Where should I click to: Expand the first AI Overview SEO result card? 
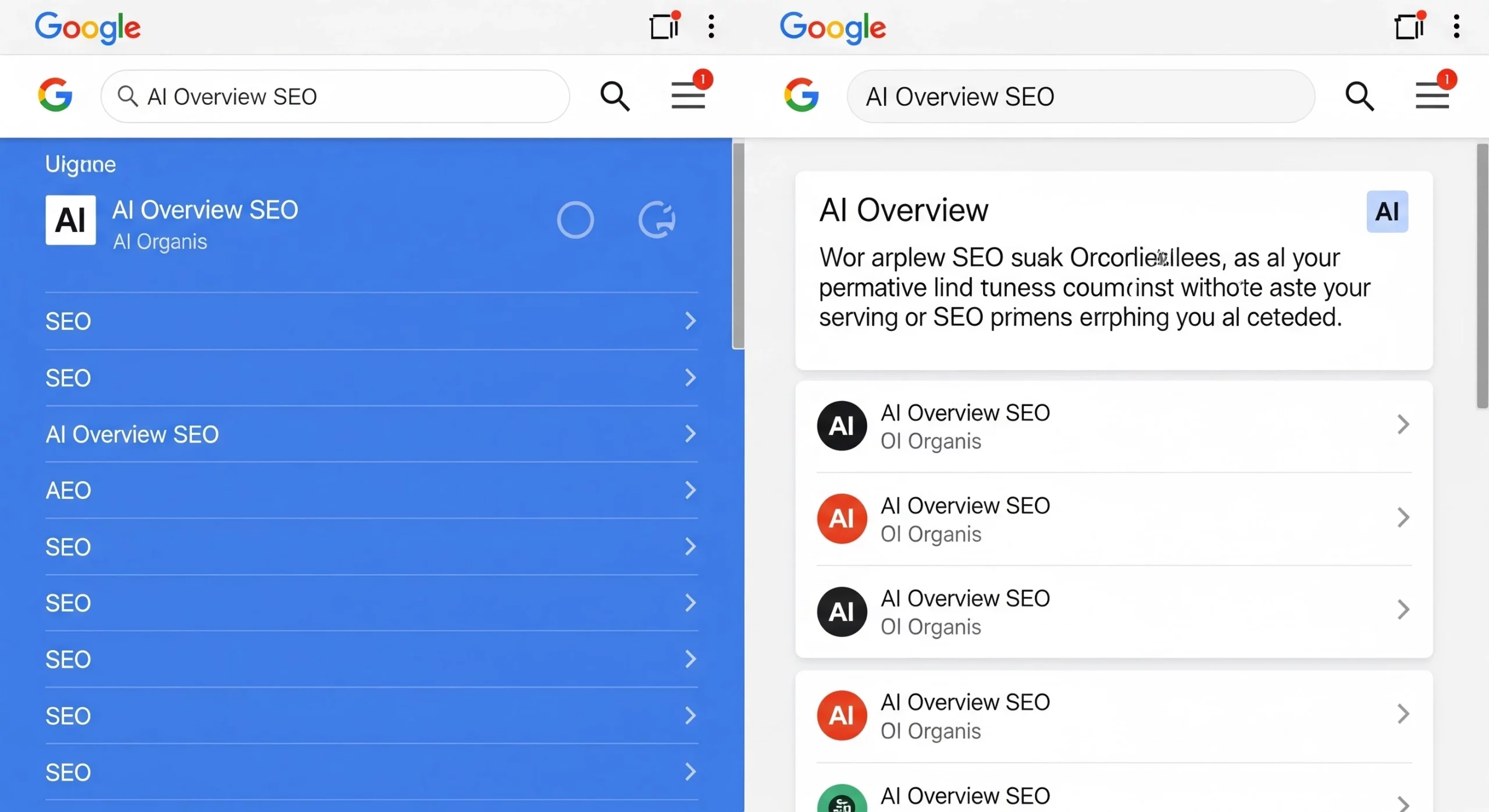click(1403, 424)
